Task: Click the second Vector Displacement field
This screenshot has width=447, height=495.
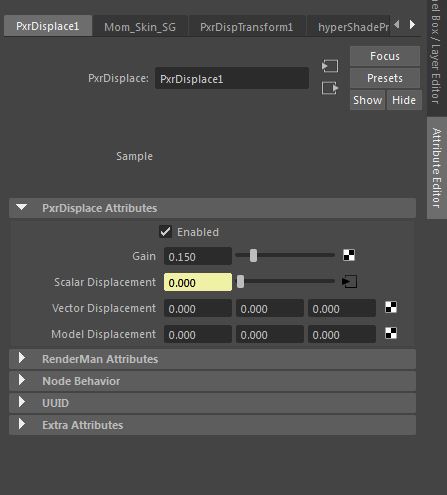Action: (270, 308)
